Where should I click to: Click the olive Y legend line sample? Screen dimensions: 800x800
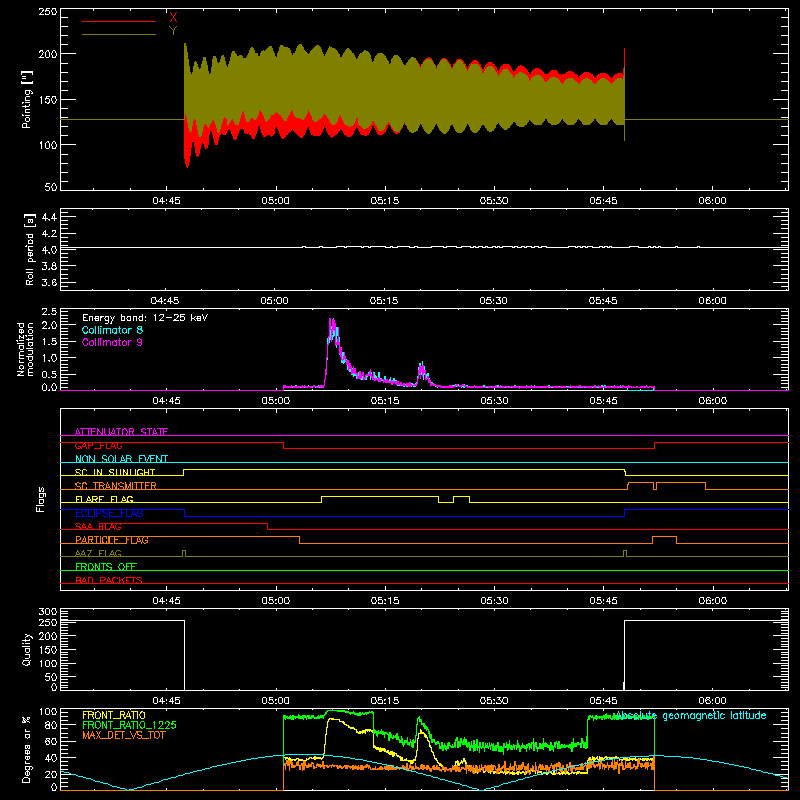point(119,34)
